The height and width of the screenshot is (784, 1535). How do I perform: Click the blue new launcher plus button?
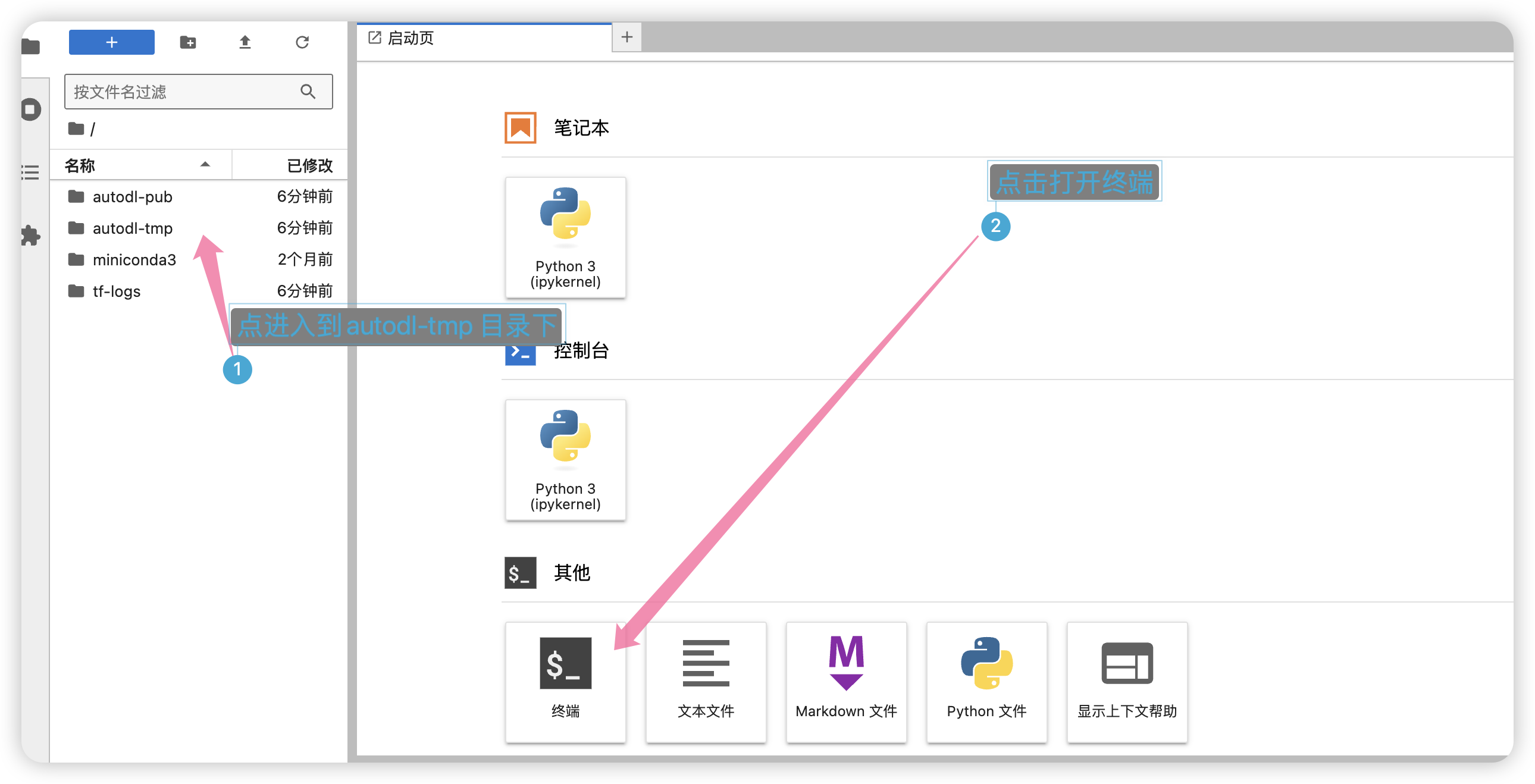click(111, 42)
